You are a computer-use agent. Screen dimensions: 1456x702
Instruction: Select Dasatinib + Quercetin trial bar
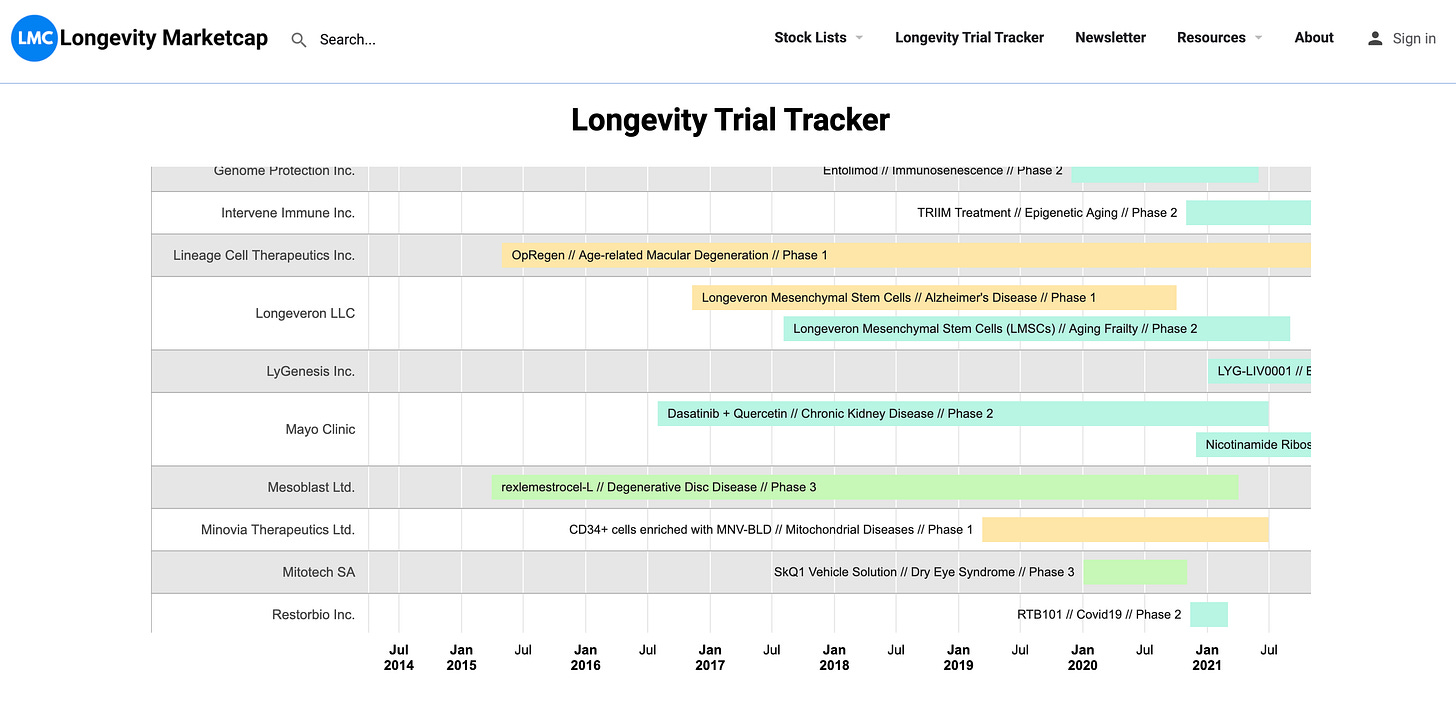tap(963, 413)
